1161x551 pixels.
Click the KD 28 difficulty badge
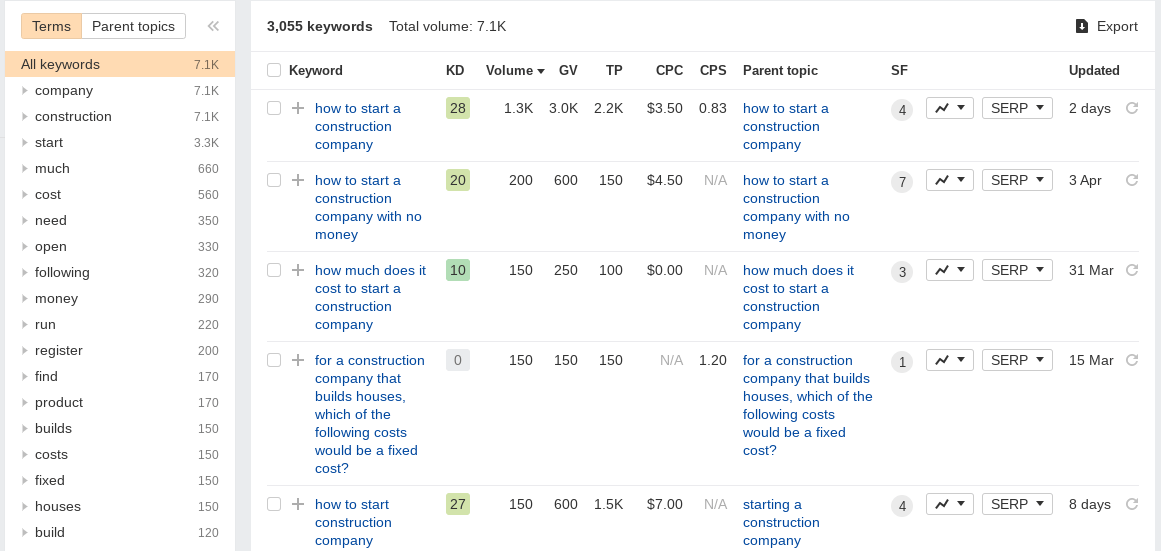[x=458, y=108]
